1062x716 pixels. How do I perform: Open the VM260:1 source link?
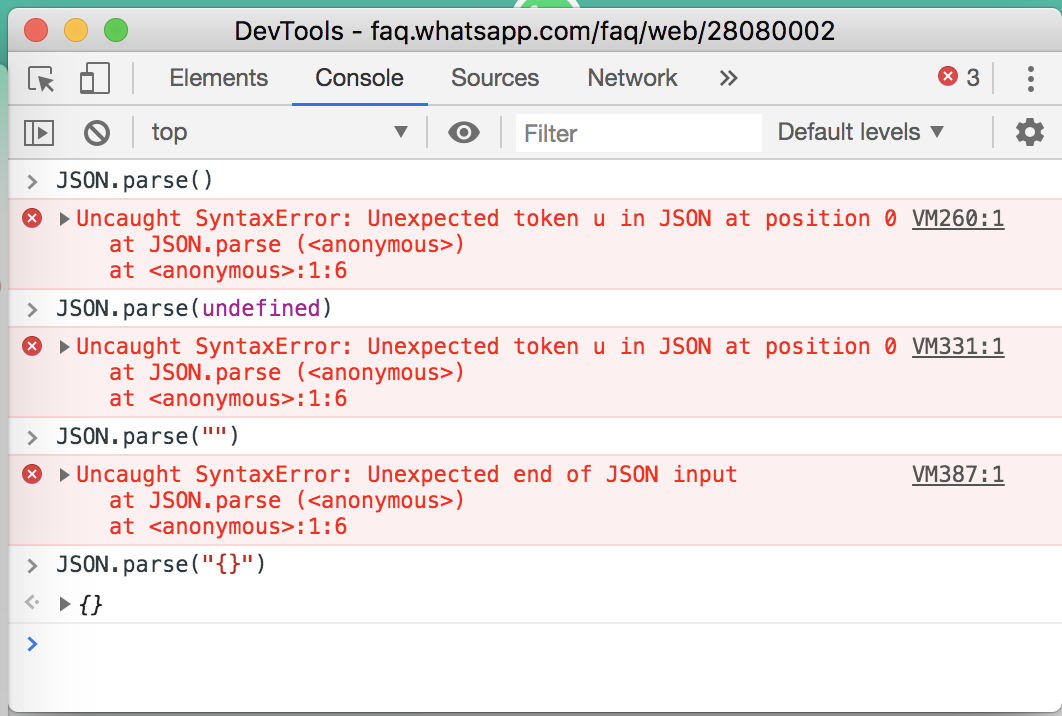pyautogui.click(x=957, y=219)
